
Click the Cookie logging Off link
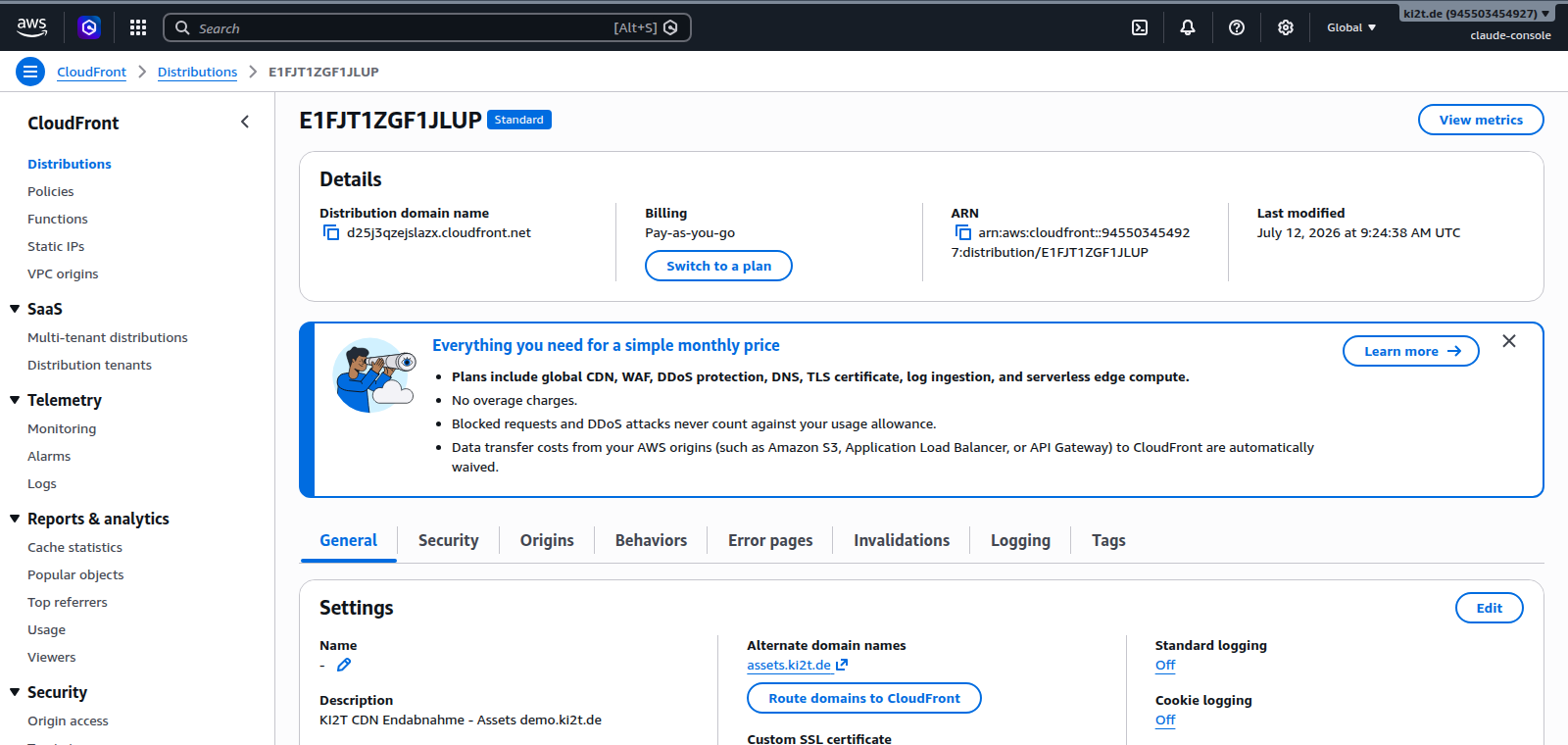[x=1165, y=720]
